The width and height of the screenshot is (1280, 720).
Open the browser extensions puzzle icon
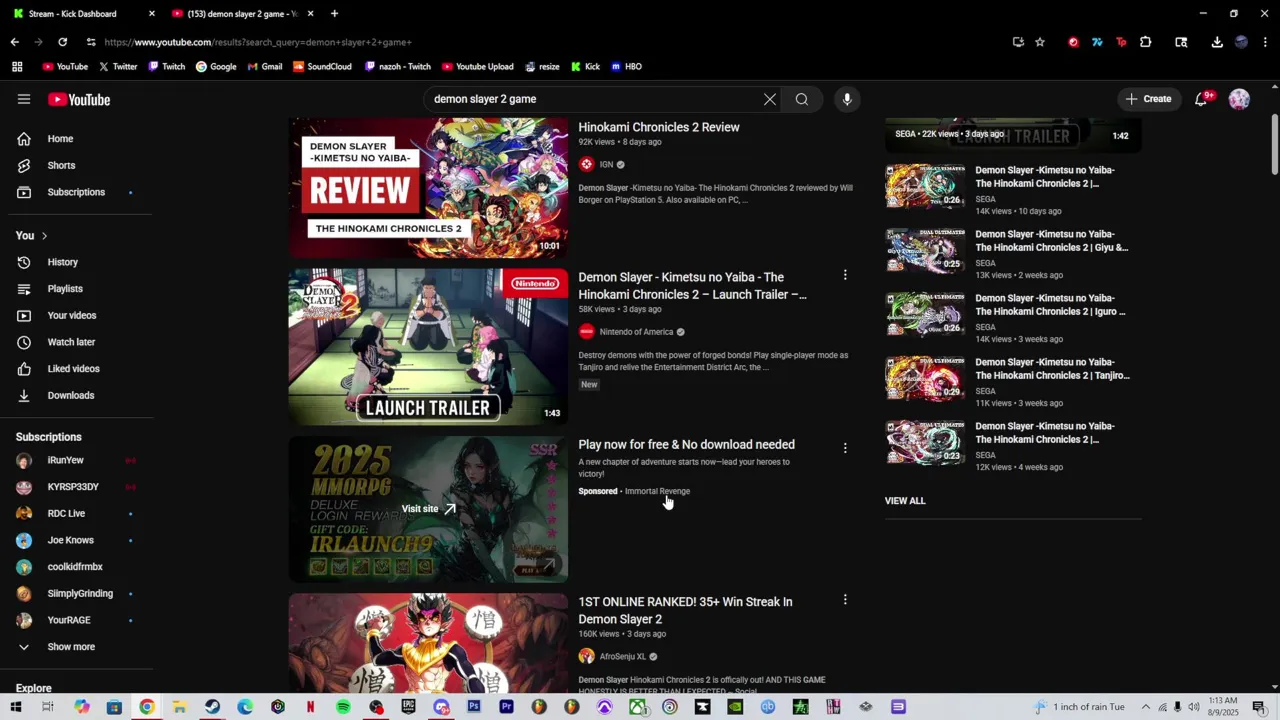click(1146, 42)
